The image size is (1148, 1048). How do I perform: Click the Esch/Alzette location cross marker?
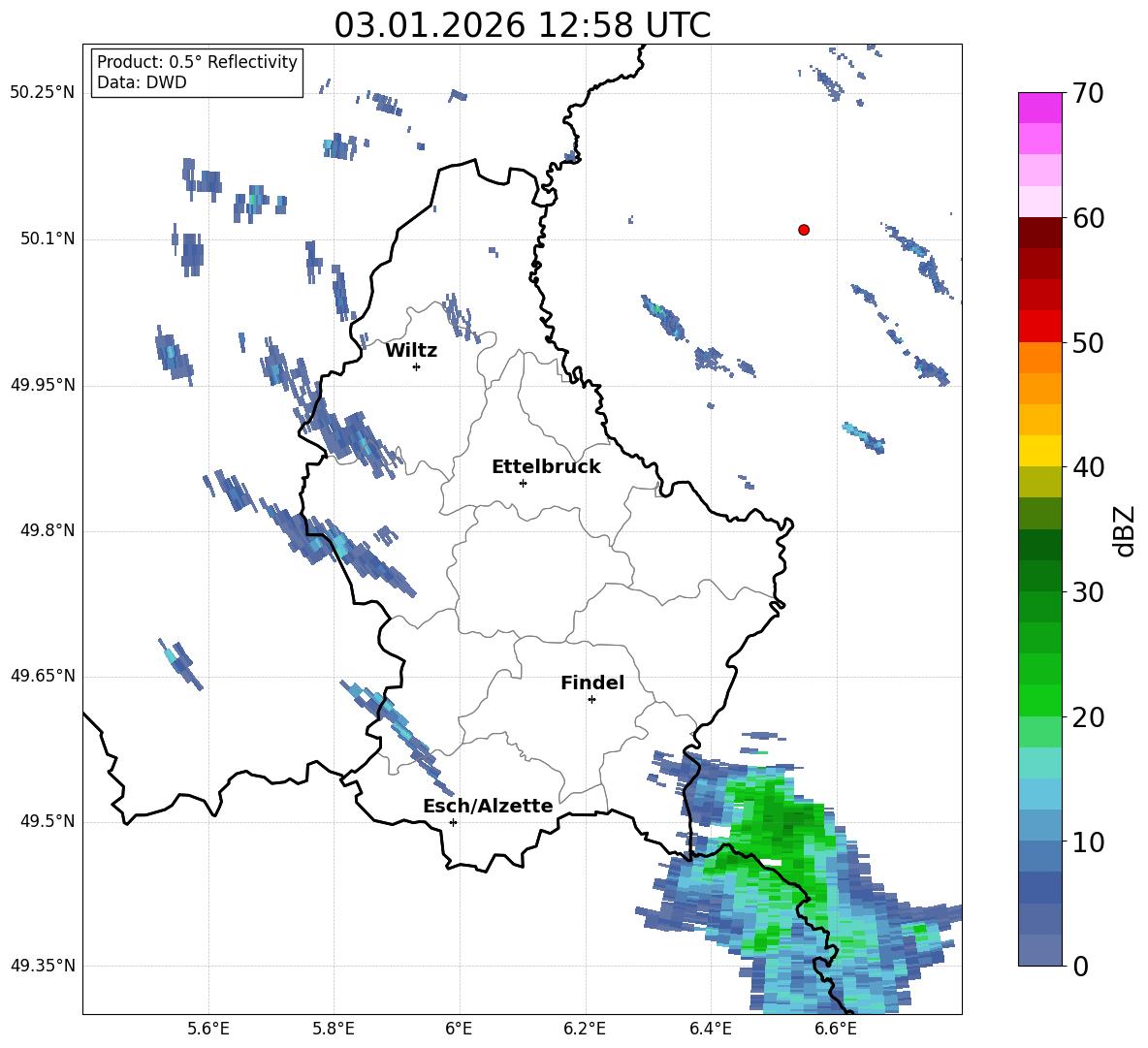(453, 822)
